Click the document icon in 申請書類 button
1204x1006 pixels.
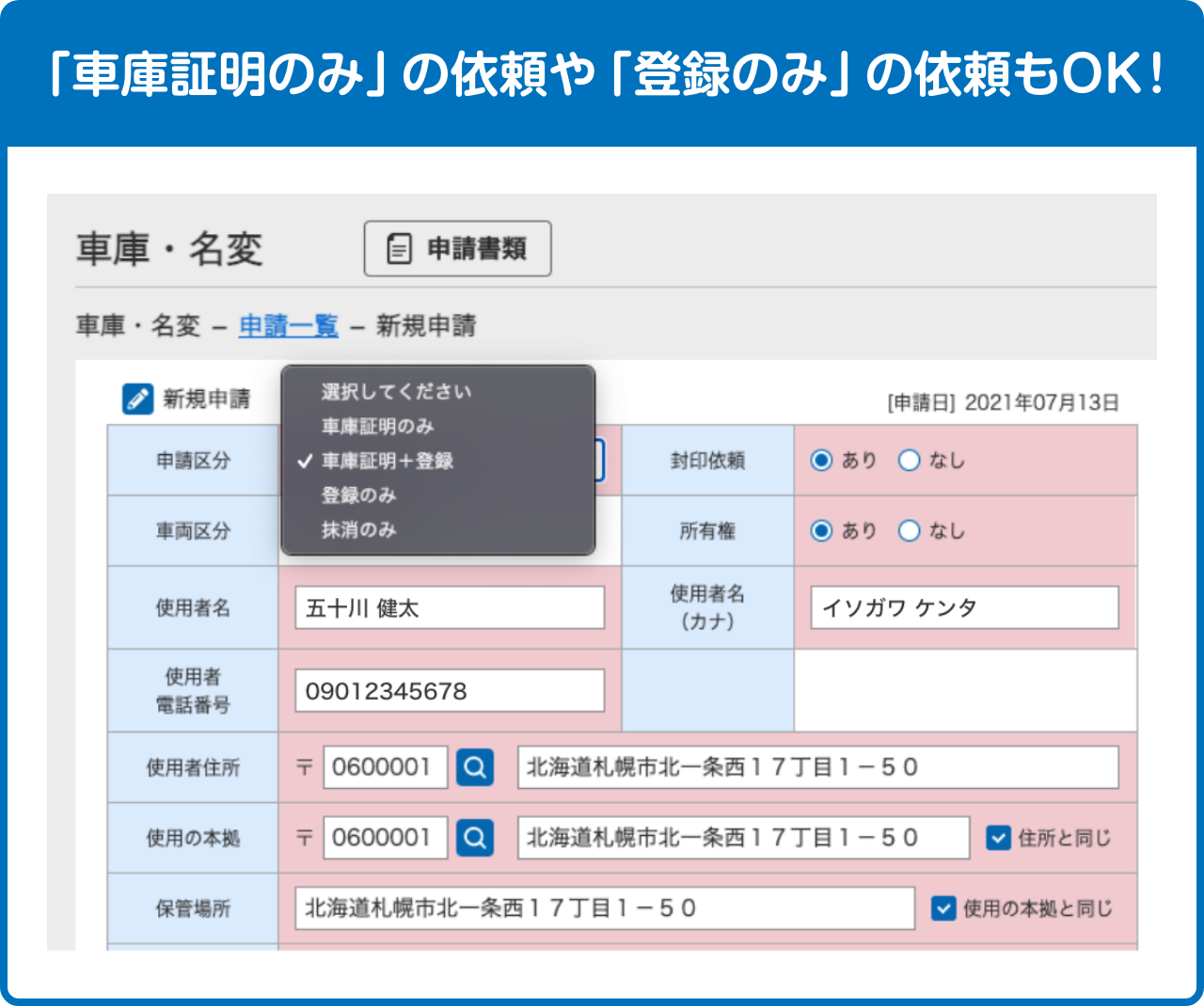tap(399, 249)
